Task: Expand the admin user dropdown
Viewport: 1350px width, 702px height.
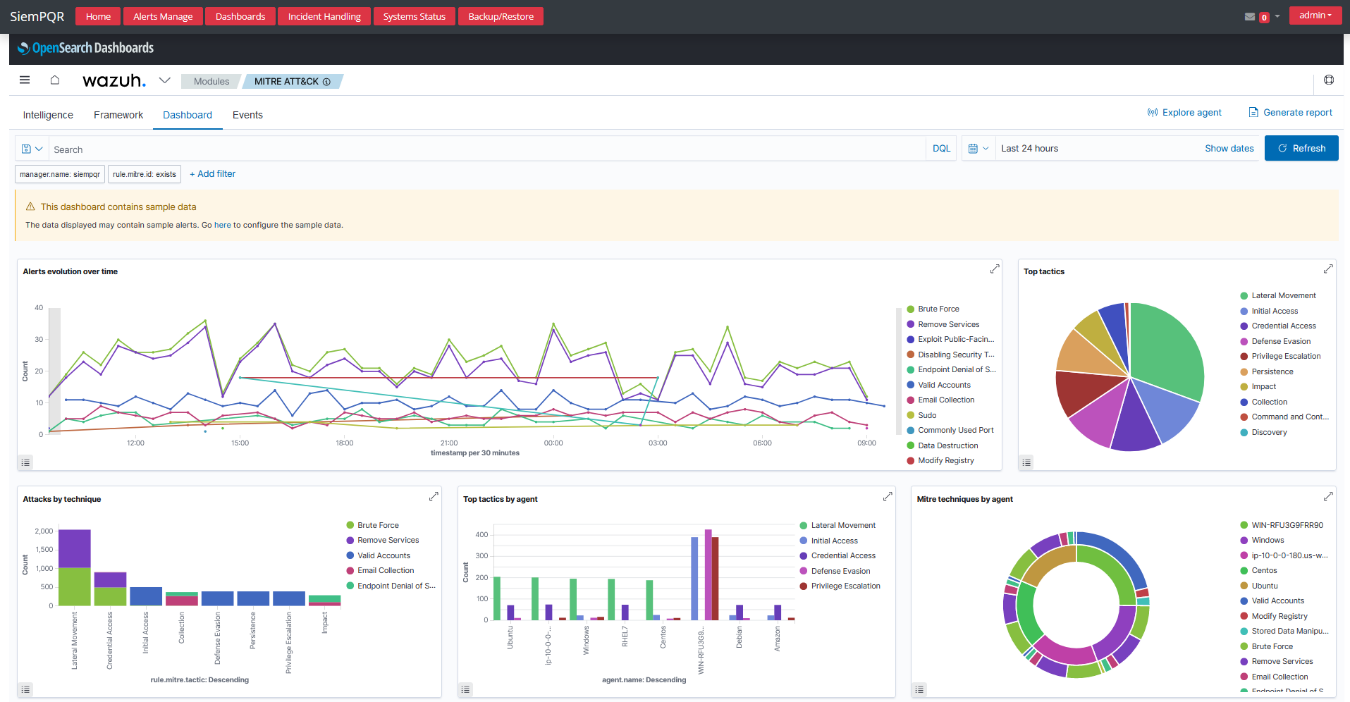Action: [1315, 15]
